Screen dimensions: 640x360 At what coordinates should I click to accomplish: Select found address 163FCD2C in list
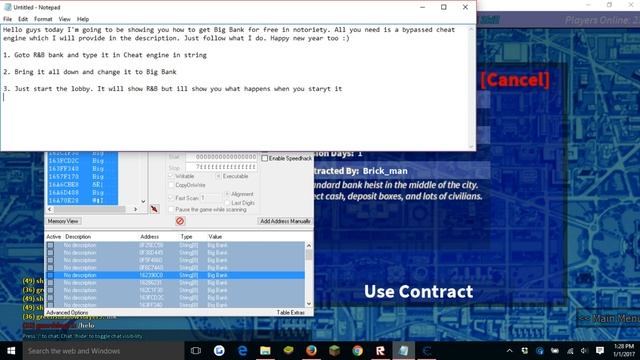click(x=83, y=161)
